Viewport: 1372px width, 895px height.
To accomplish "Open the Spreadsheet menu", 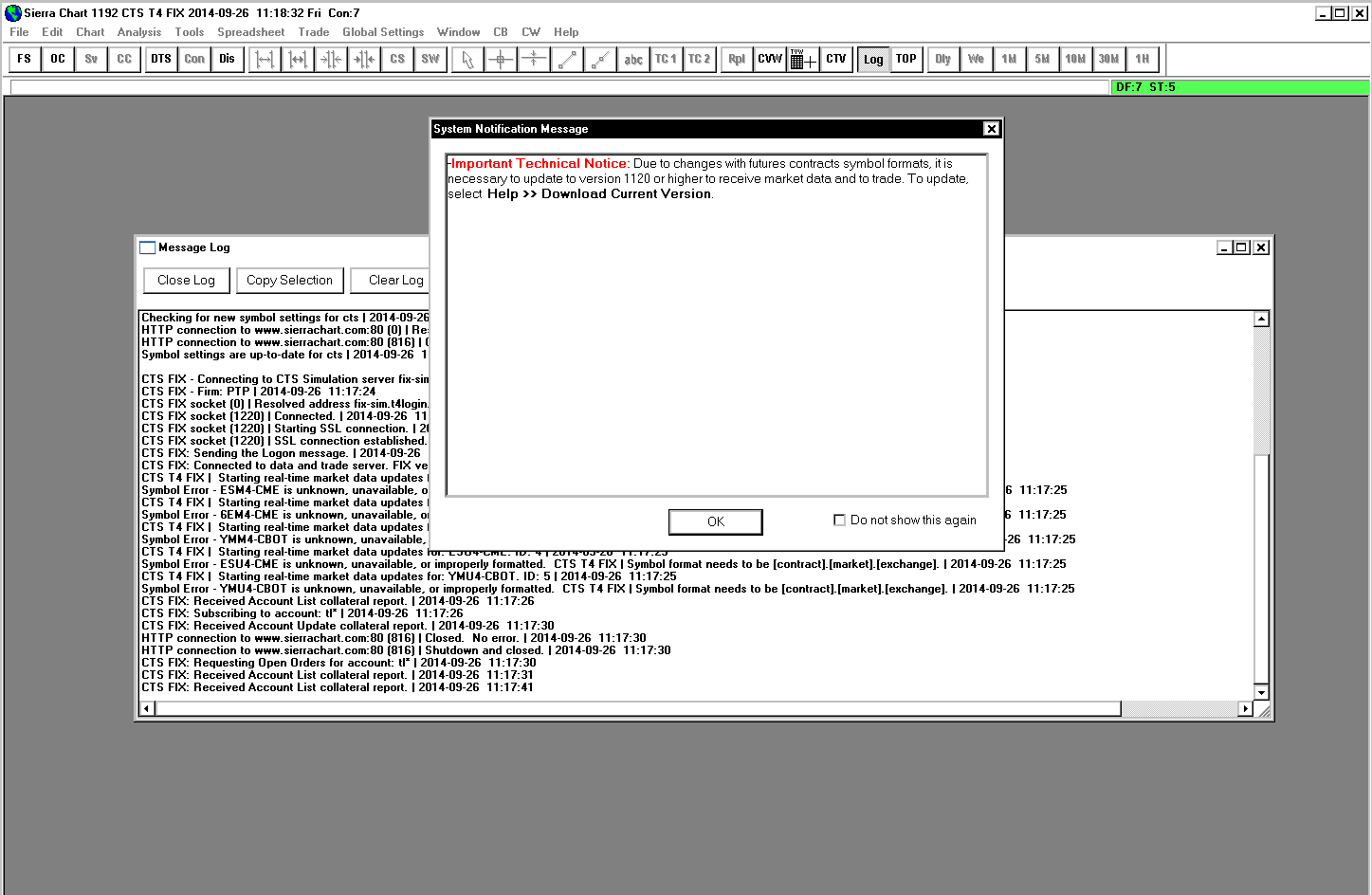I will pos(251,32).
